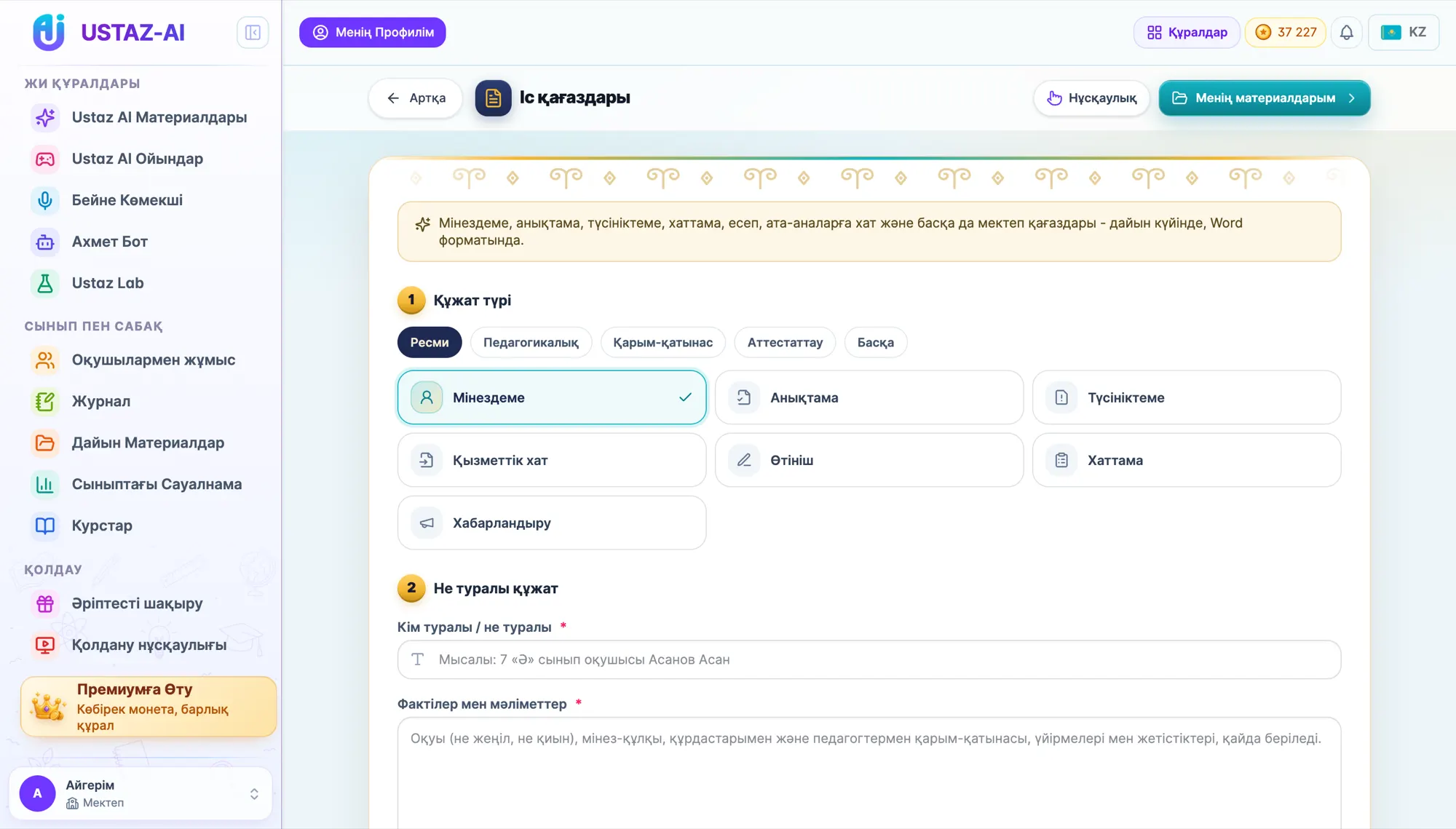Switch to the Аттестаттау tab
This screenshot has width=1456, height=829.
click(785, 343)
